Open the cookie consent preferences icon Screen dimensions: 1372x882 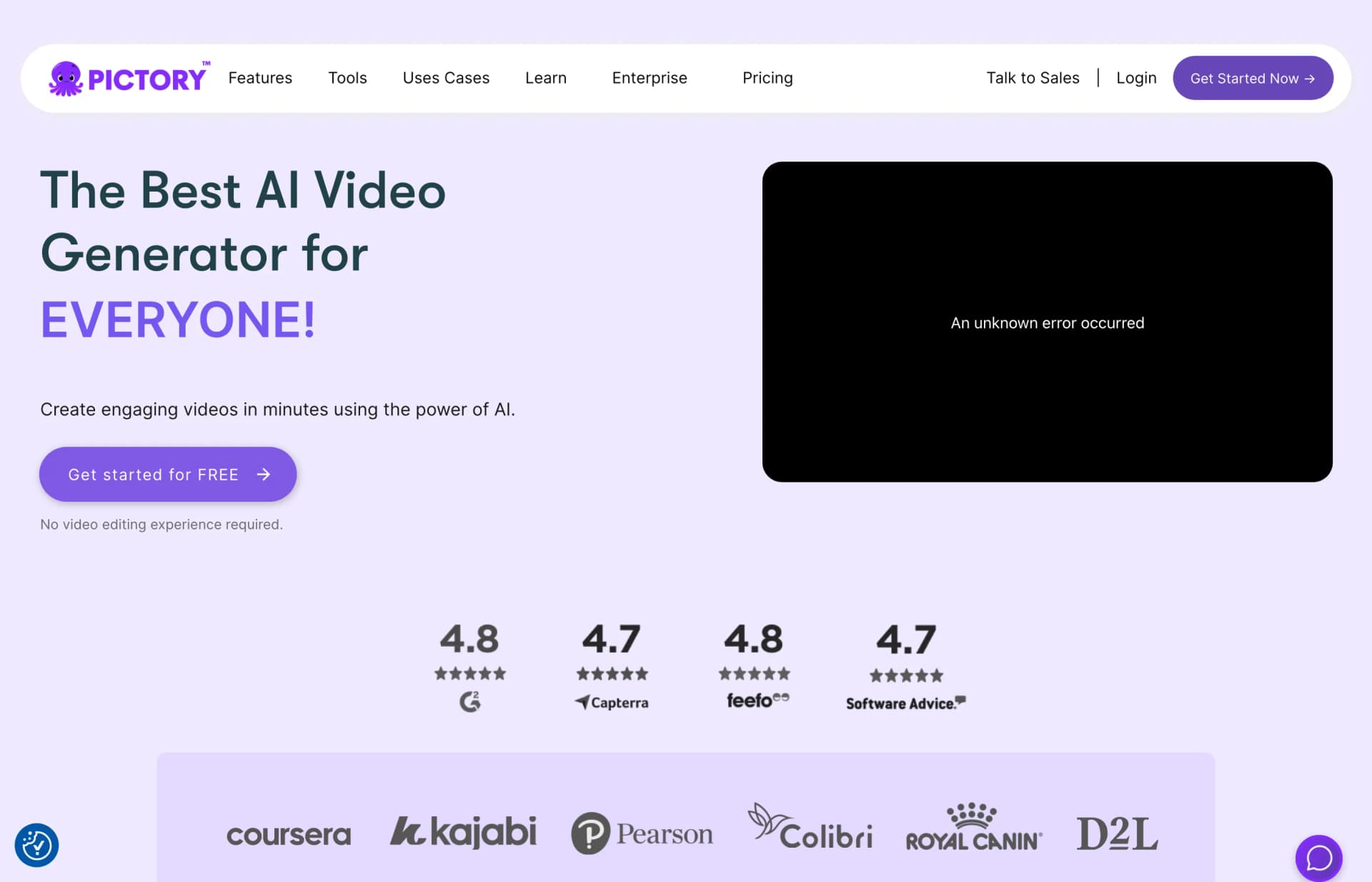click(x=36, y=846)
